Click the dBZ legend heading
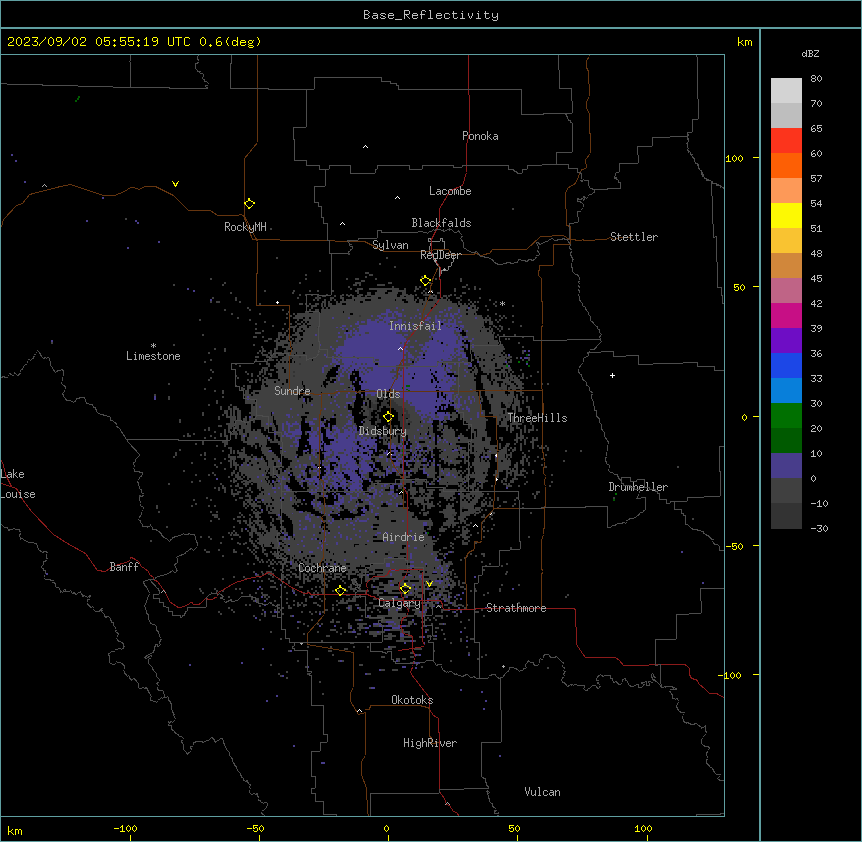 810,54
